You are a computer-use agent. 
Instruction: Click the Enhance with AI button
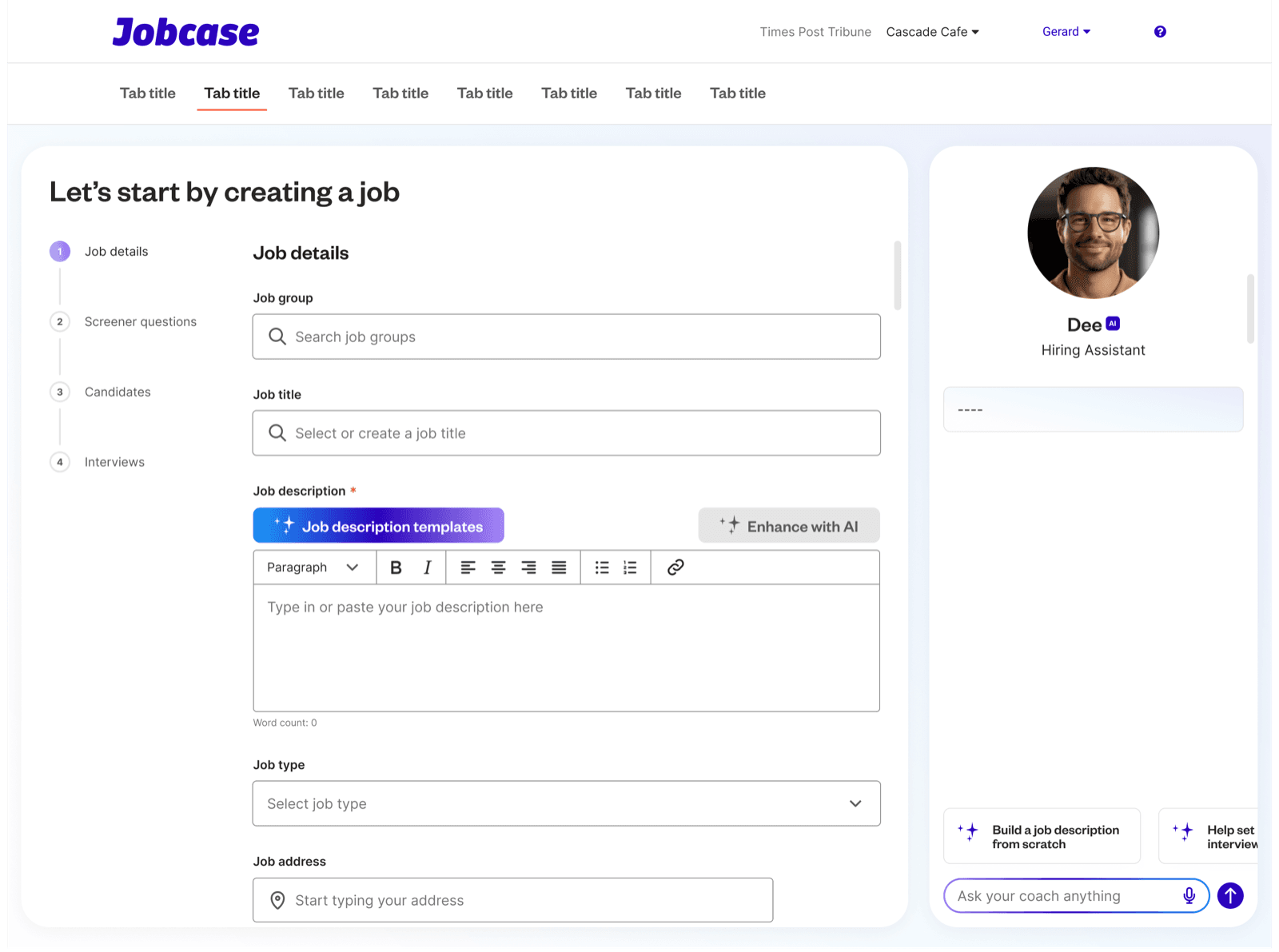pos(789,526)
